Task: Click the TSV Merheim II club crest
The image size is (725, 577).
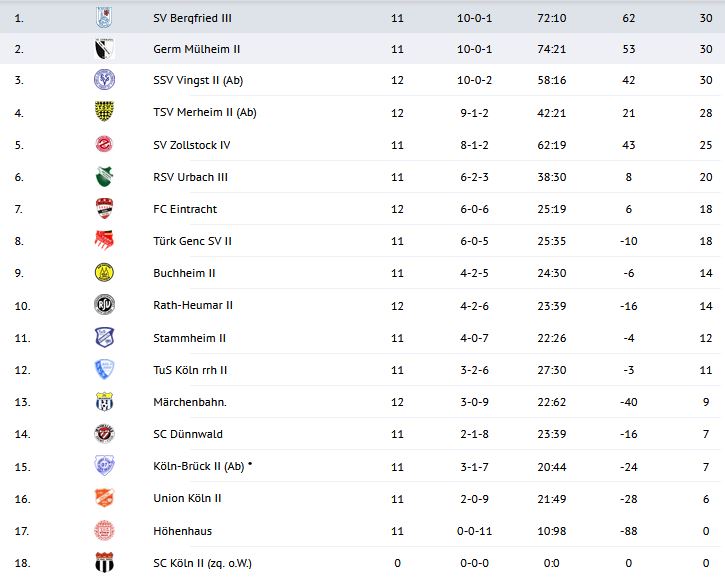Action: point(104,112)
